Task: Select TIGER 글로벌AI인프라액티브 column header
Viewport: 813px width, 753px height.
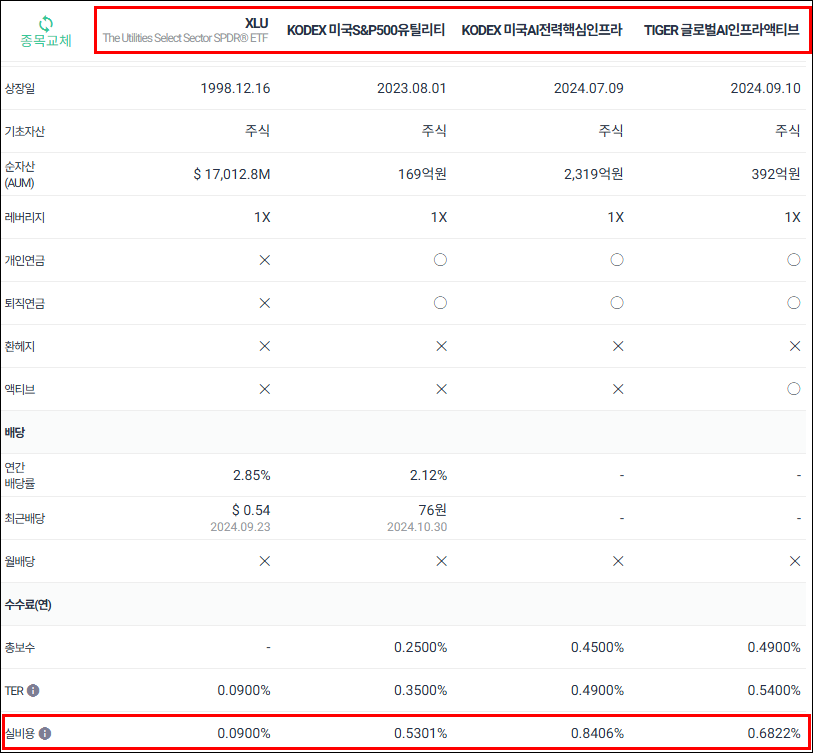Action: (722, 30)
